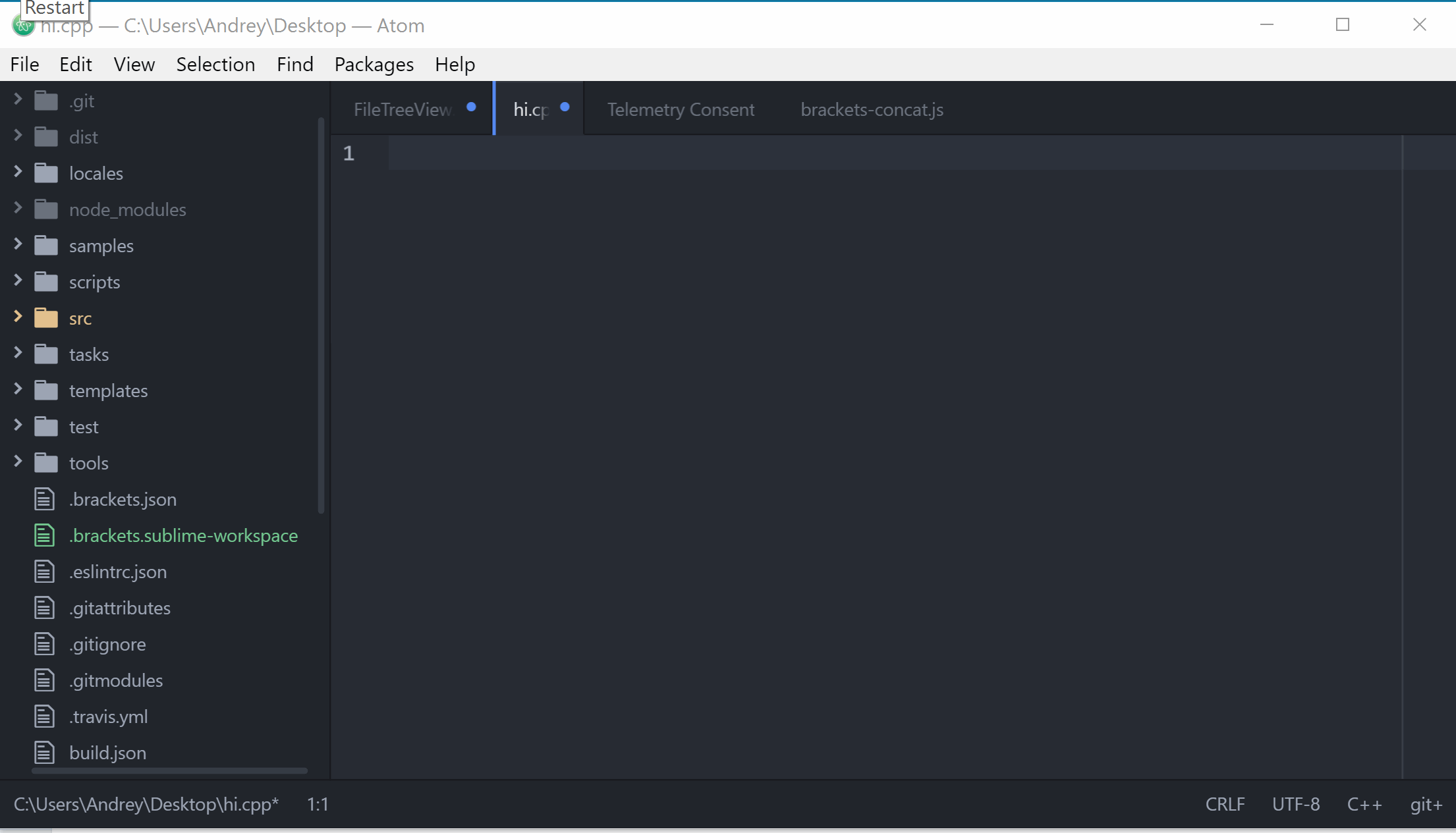This screenshot has height=833, width=1456.
Task: Click modified dot on FileTreeView tab
Action: 471,107
